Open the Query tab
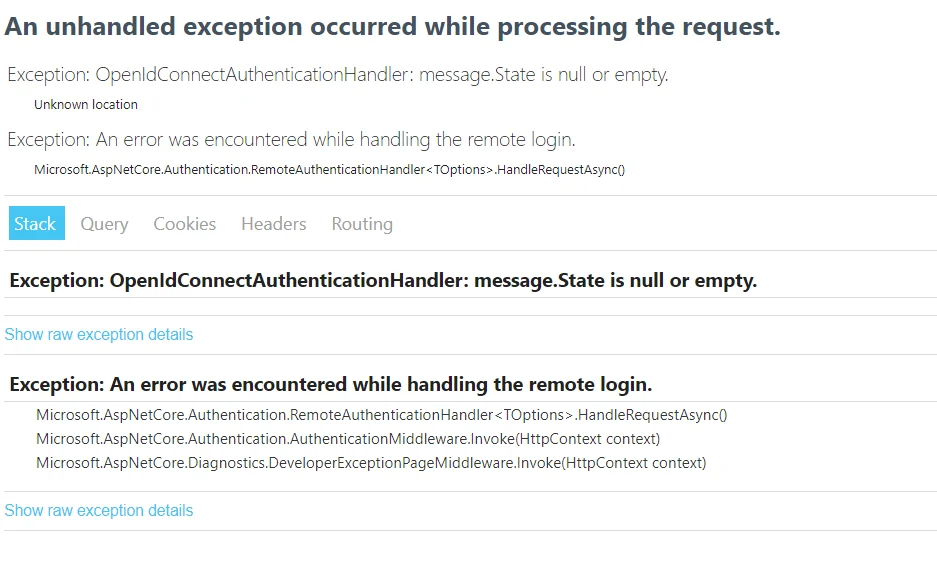The width and height of the screenshot is (937, 564). (x=105, y=224)
